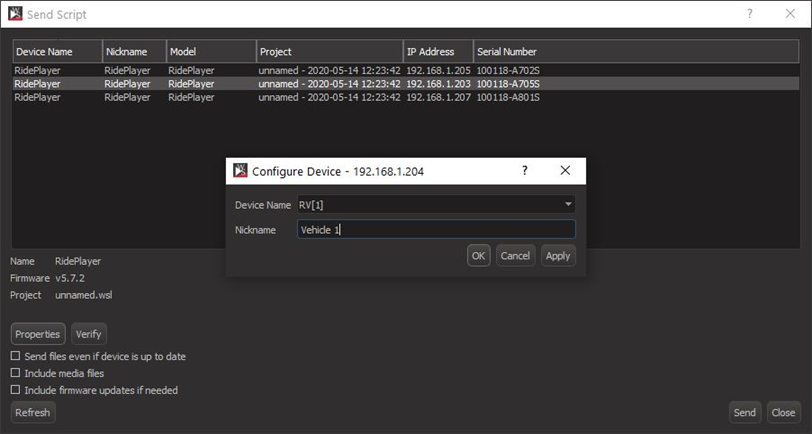Click the Close button in Send Script
812x434 pixels.
[x=783, y=413]
